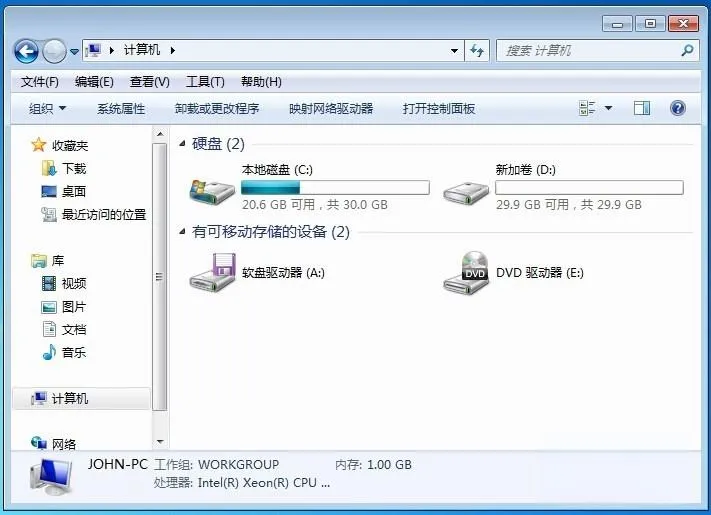Click Open Control Panel (打开控制面板)
Image resolution: width=711 pixels, height=515 pixels.
[439, 108]
